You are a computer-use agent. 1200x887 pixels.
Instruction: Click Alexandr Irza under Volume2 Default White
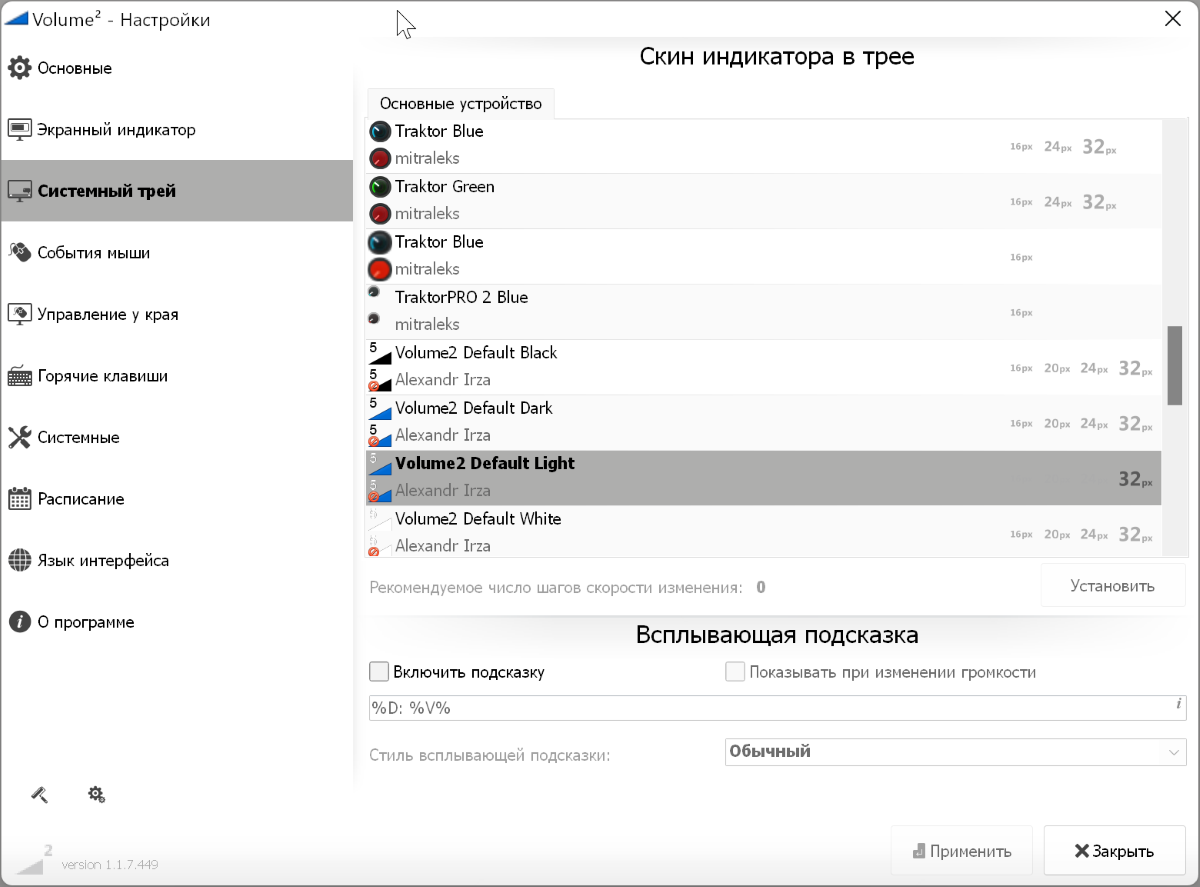[x=443, y=546]
